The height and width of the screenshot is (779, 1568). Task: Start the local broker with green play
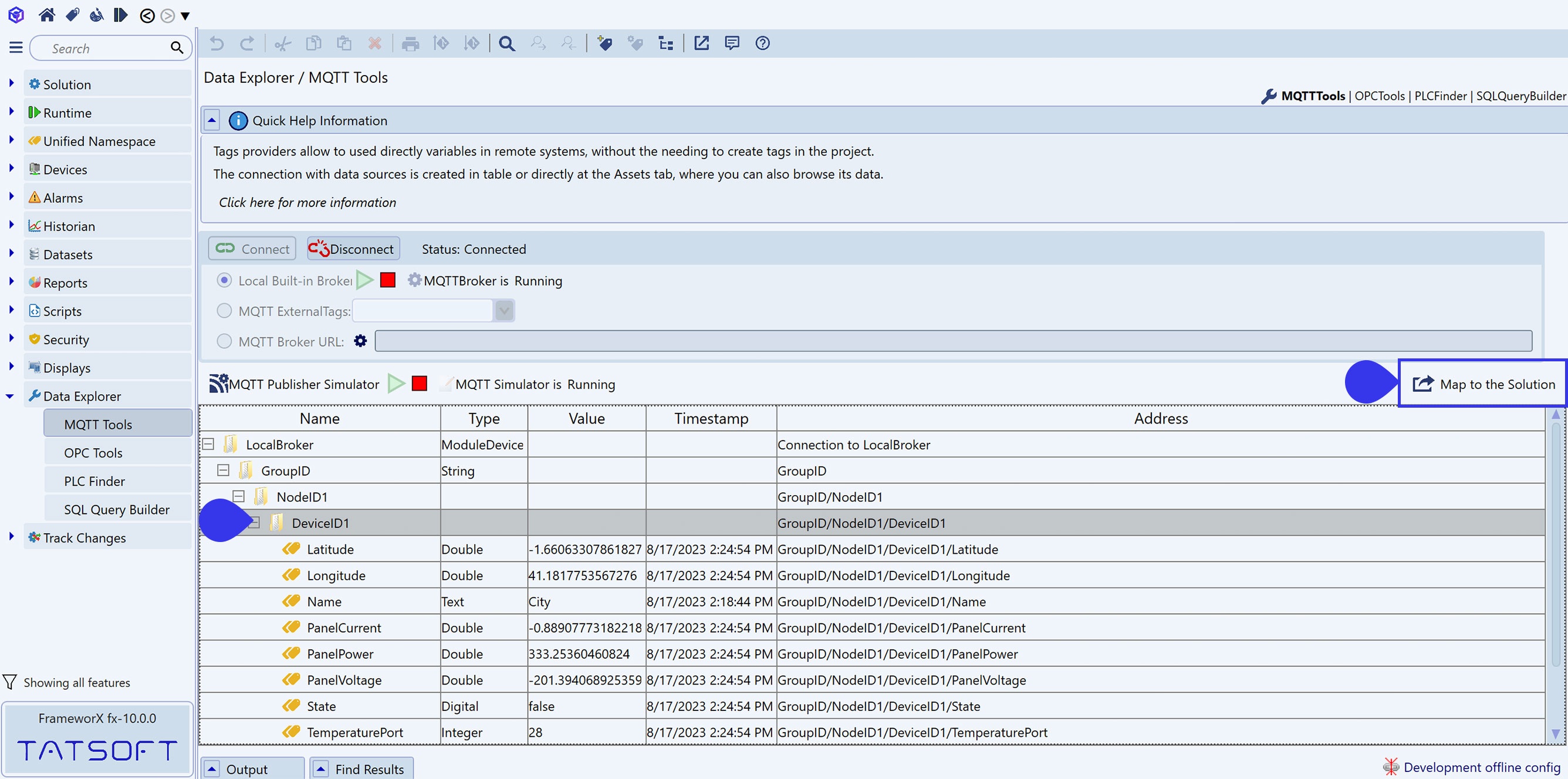click(x=364, y=280)
